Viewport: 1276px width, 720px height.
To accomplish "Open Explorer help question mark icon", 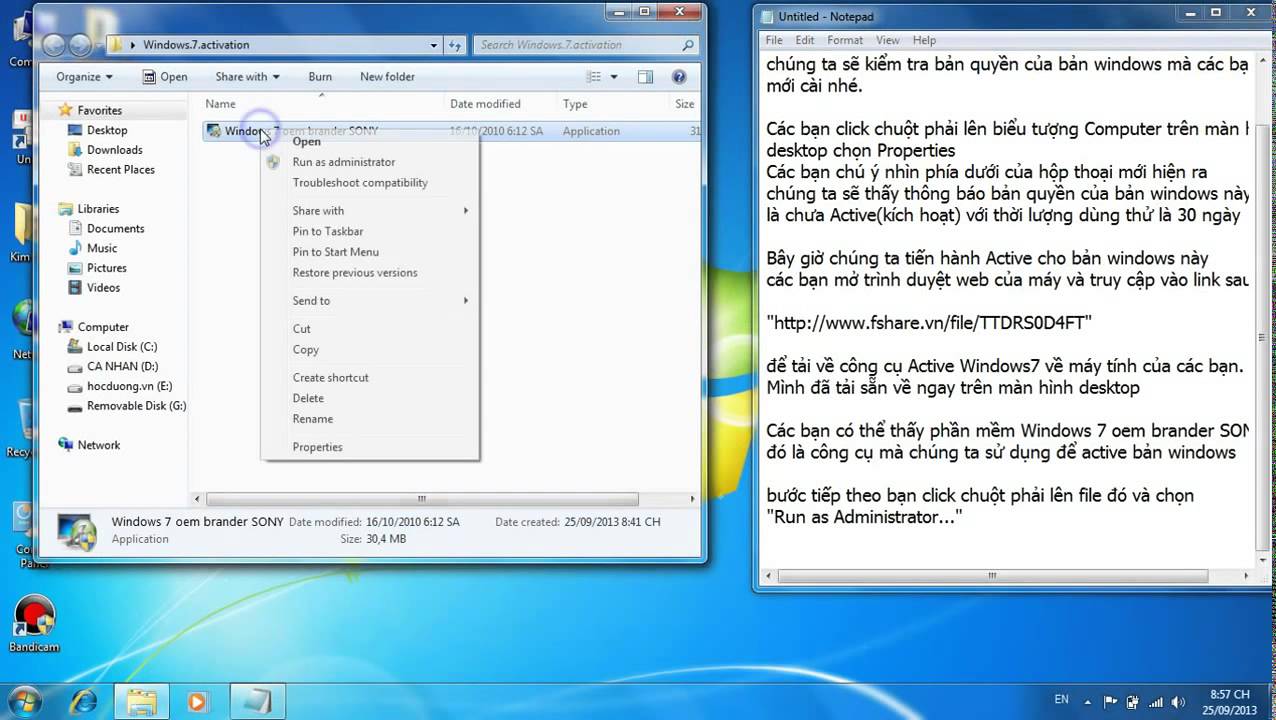I will point(679,77).
